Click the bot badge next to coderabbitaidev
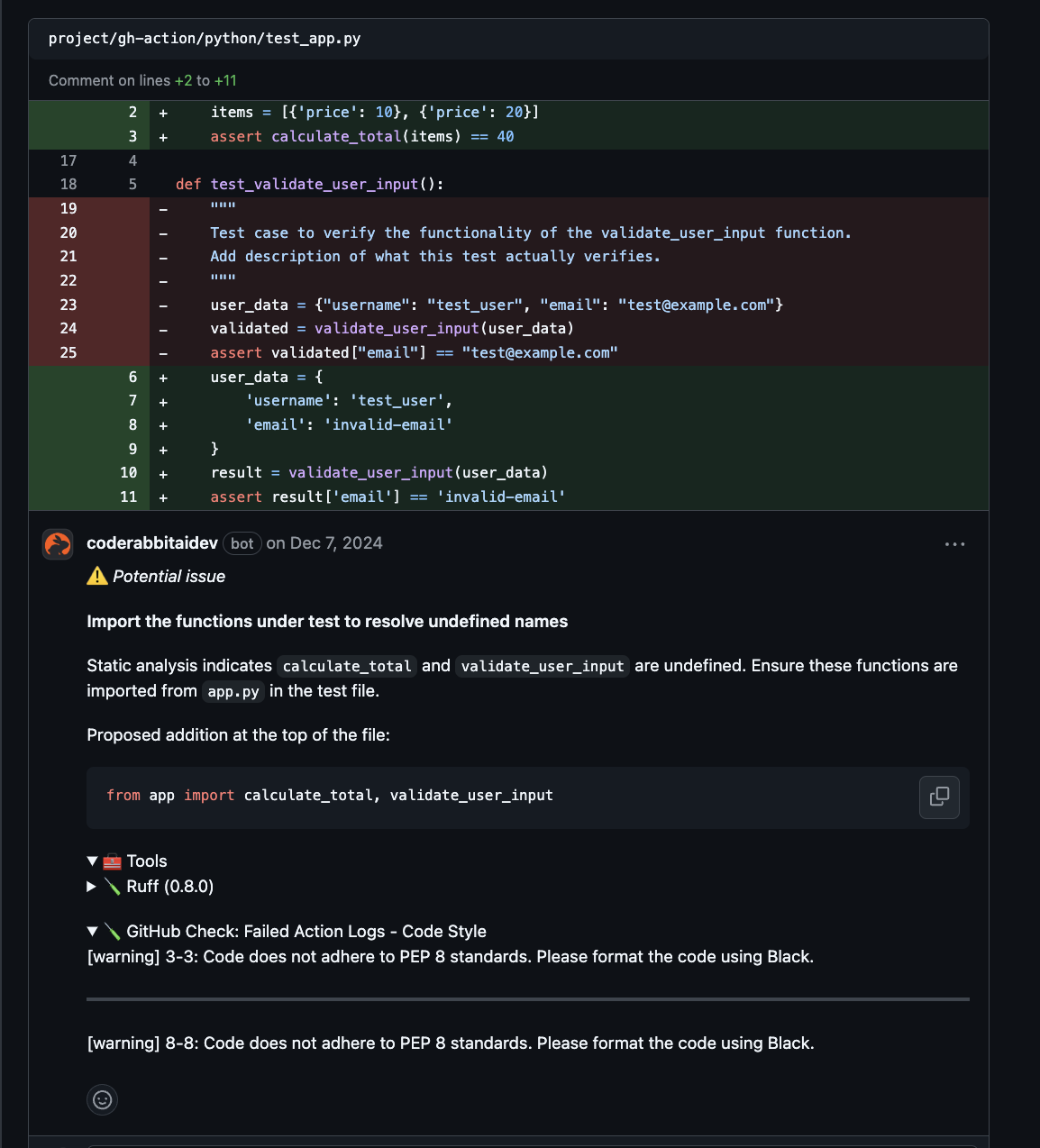 242,542
